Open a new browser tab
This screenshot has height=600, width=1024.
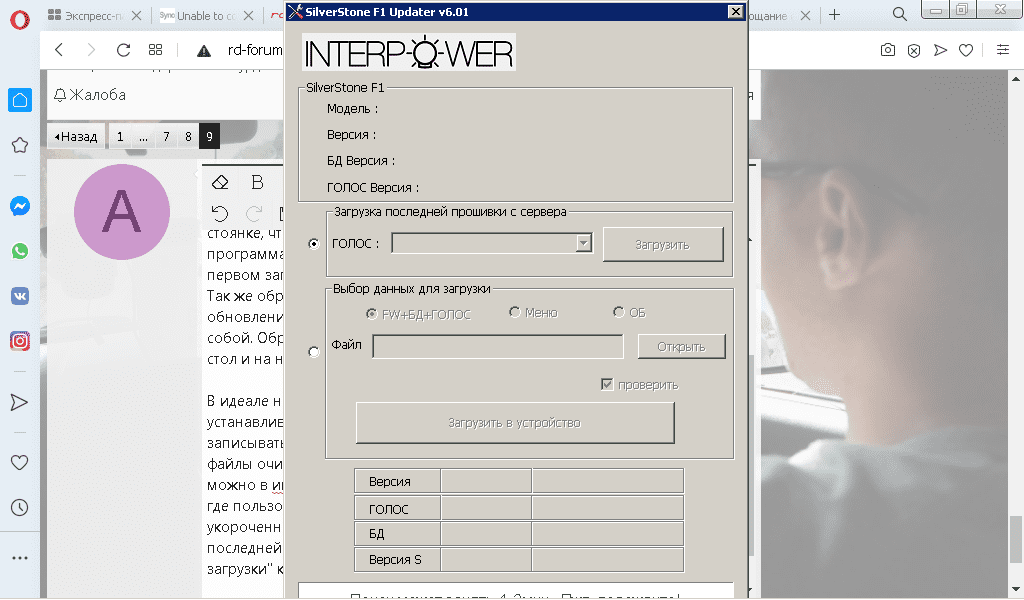point(834,15)
